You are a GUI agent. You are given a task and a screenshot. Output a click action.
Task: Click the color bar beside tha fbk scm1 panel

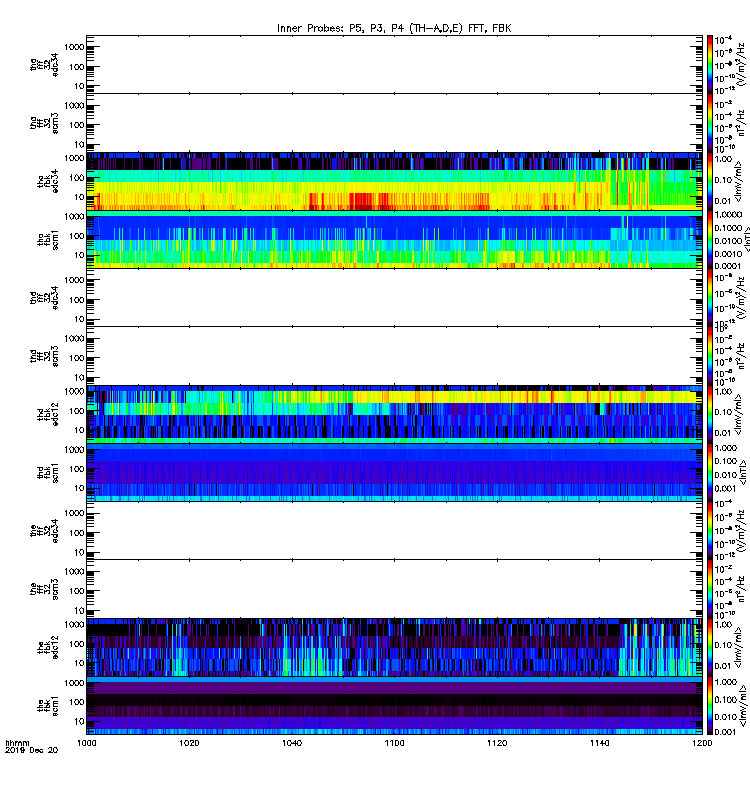click(x=710, y=240)
